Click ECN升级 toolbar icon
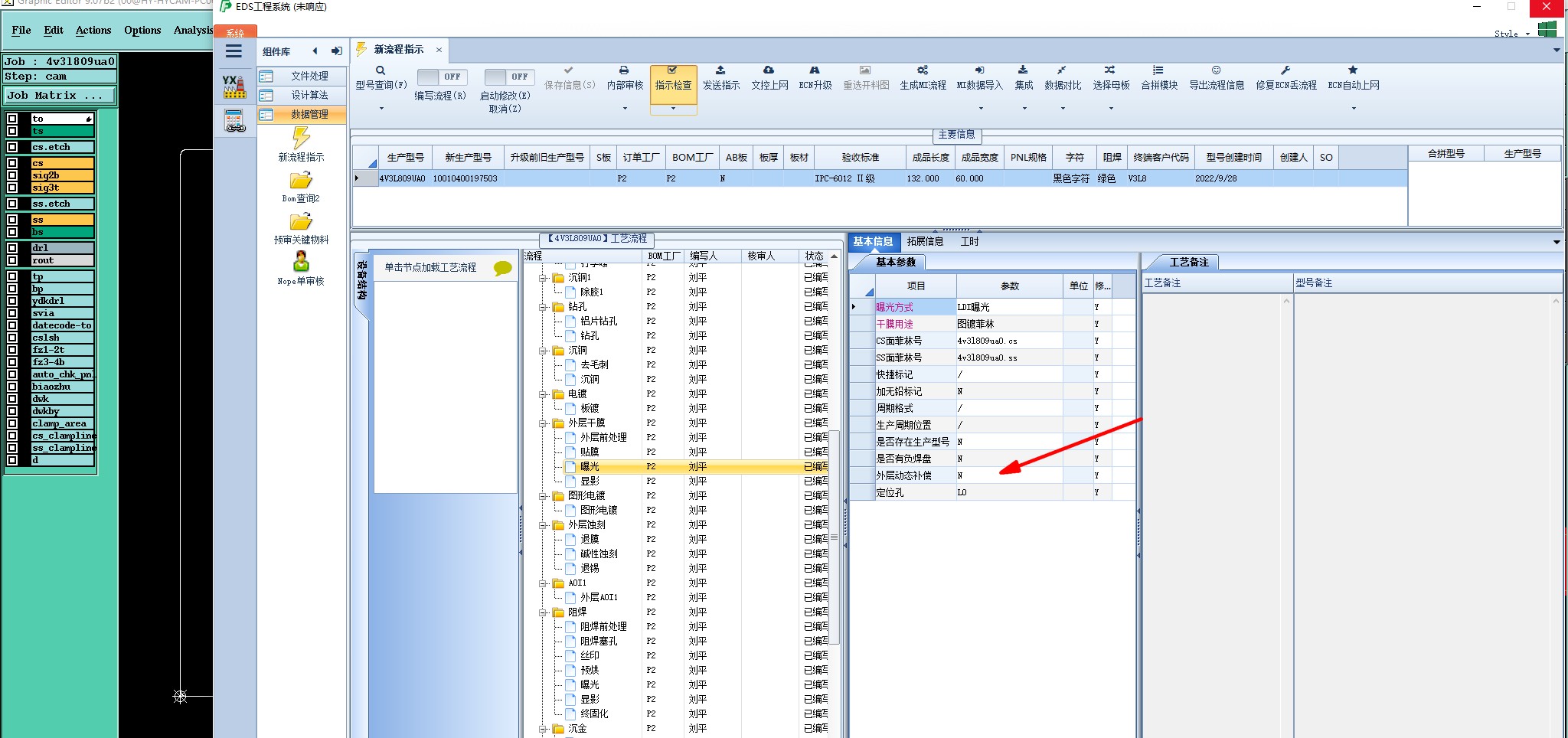 click(815, 70)
